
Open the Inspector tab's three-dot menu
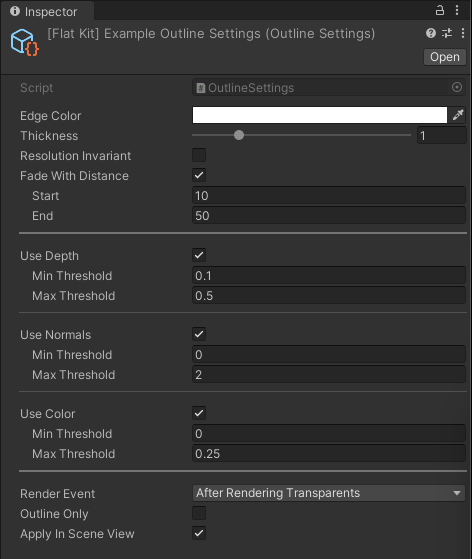click(457, 10)
